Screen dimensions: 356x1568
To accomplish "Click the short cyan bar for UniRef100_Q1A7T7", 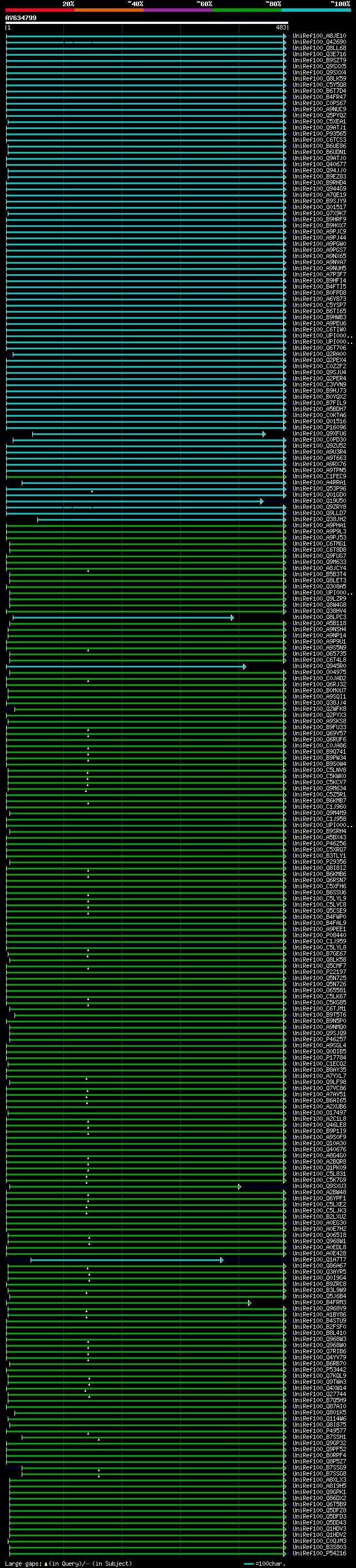I will click(127, 1260).
